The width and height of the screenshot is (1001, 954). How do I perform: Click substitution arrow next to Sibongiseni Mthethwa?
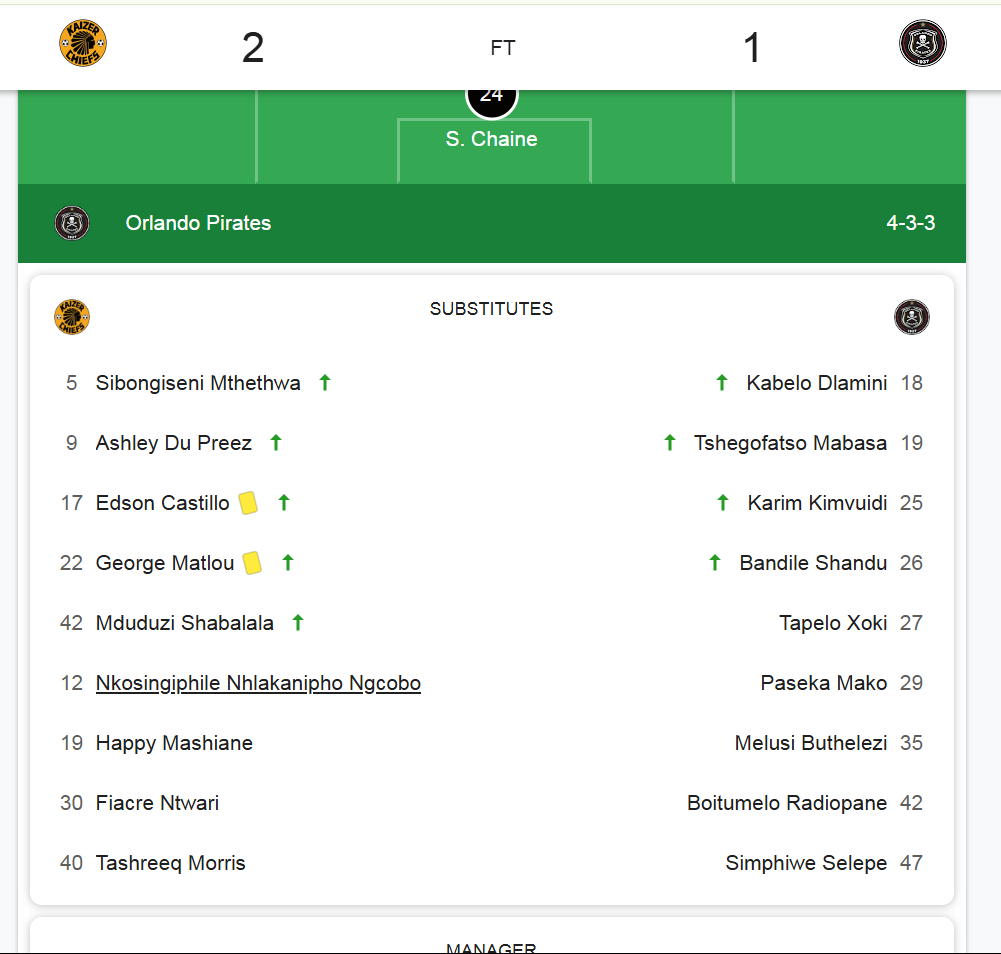click(325, 382)
